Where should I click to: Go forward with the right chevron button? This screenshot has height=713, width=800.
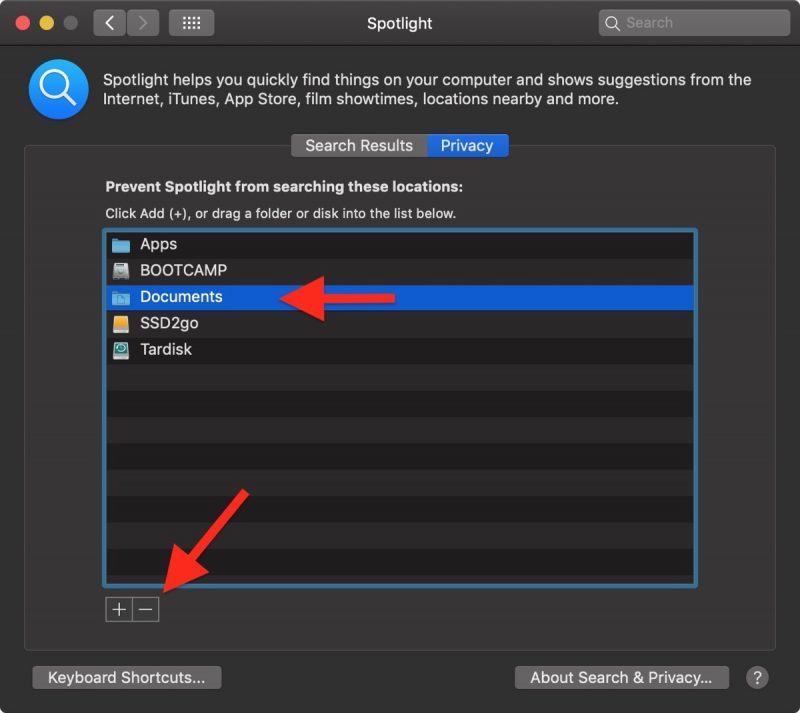[x=143, y=23]
